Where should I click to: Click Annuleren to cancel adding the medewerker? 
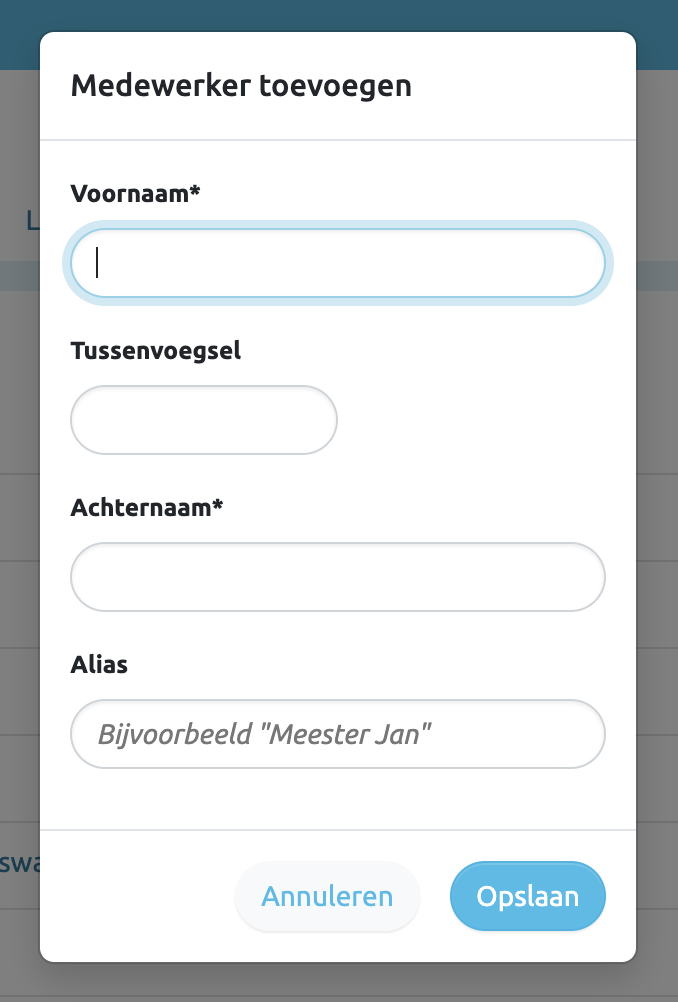coord(327,896)
